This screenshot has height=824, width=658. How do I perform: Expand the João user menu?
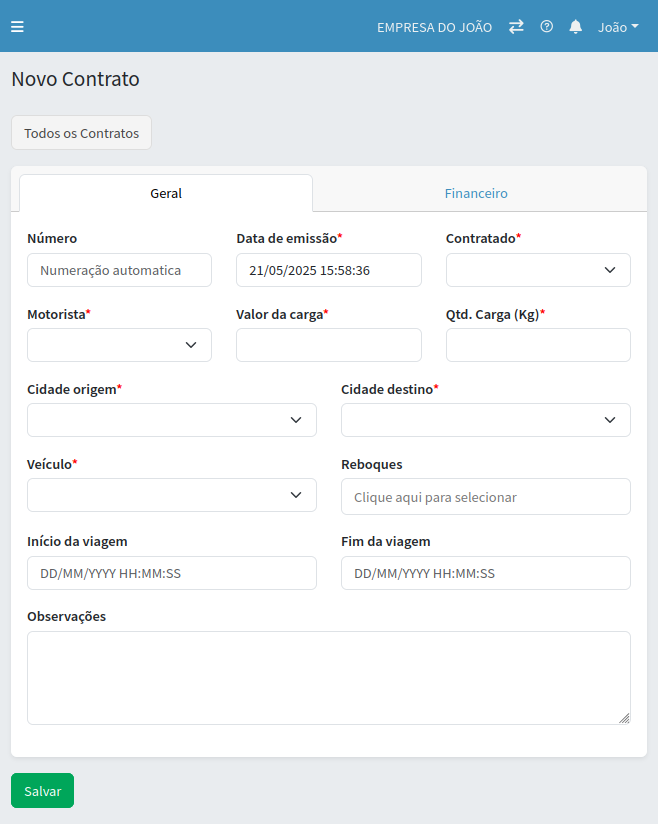click(x=618, y=27)
